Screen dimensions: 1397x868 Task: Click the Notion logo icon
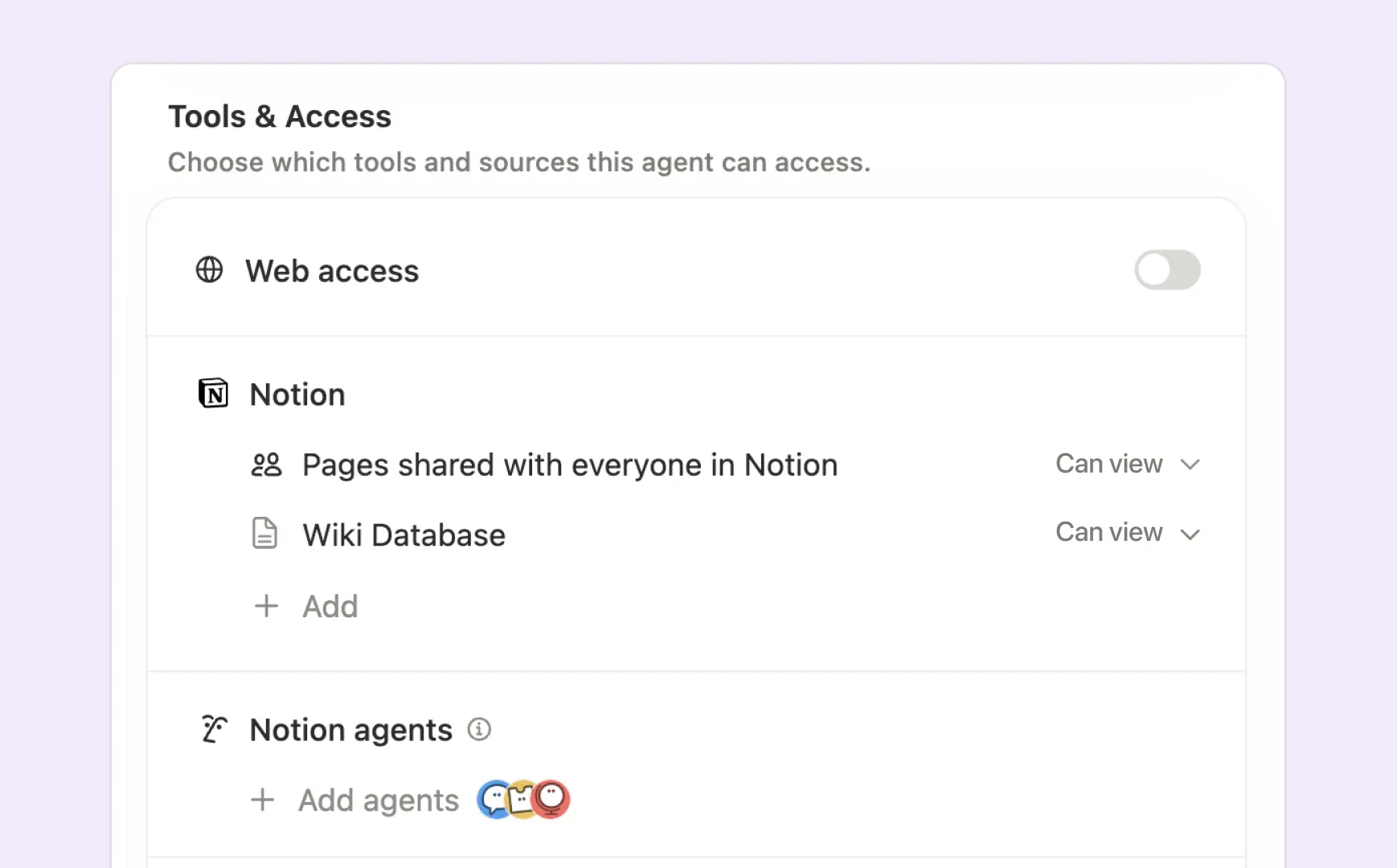tap(213, 393)
